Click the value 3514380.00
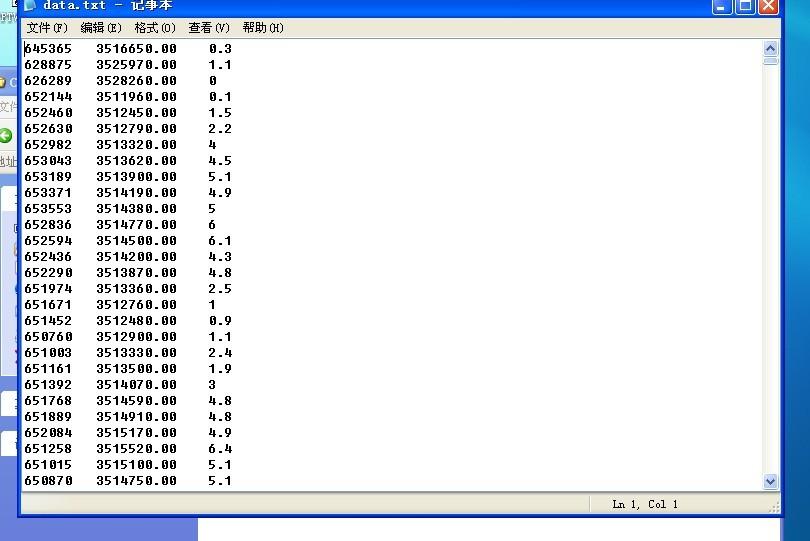The height and width of the screenshot is (541, 810). [x=136, y=209]
